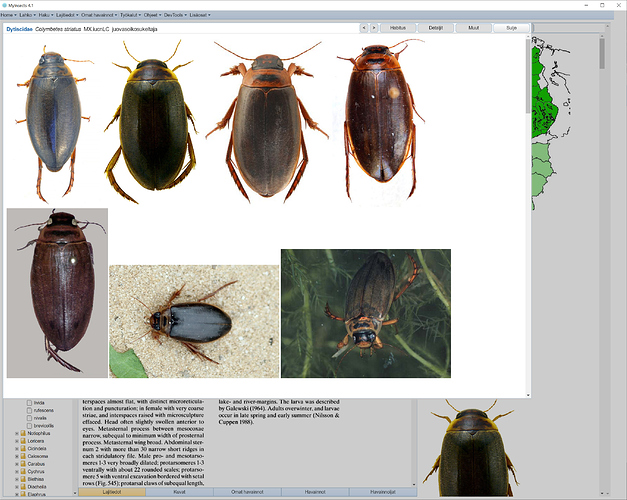
Task: Expand the Notiophilus tree node
Action: pyautogui.click(x=17, y=433)
